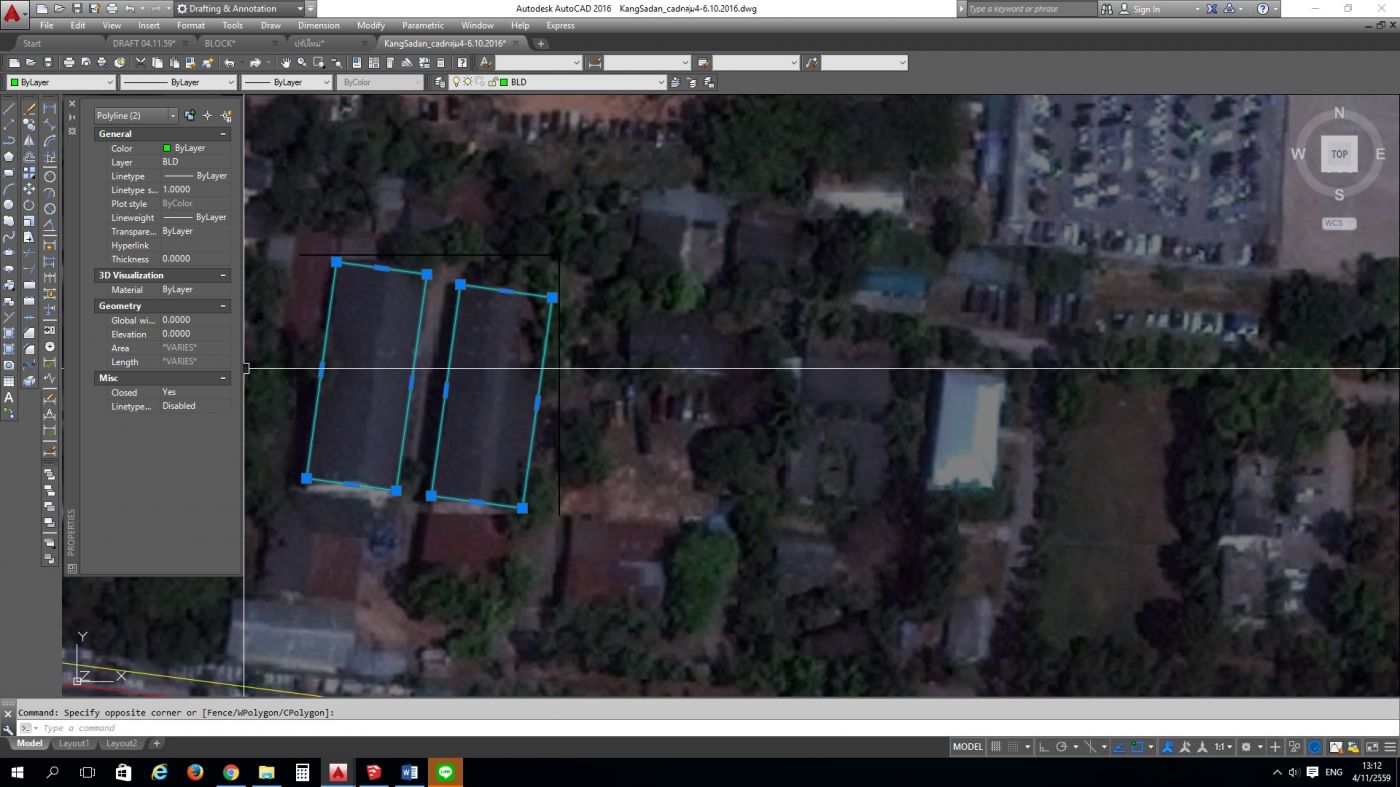Screen dimensions: 1400x787
Task: Collapse the Geometry section in Properties
Action: (223, 306)
